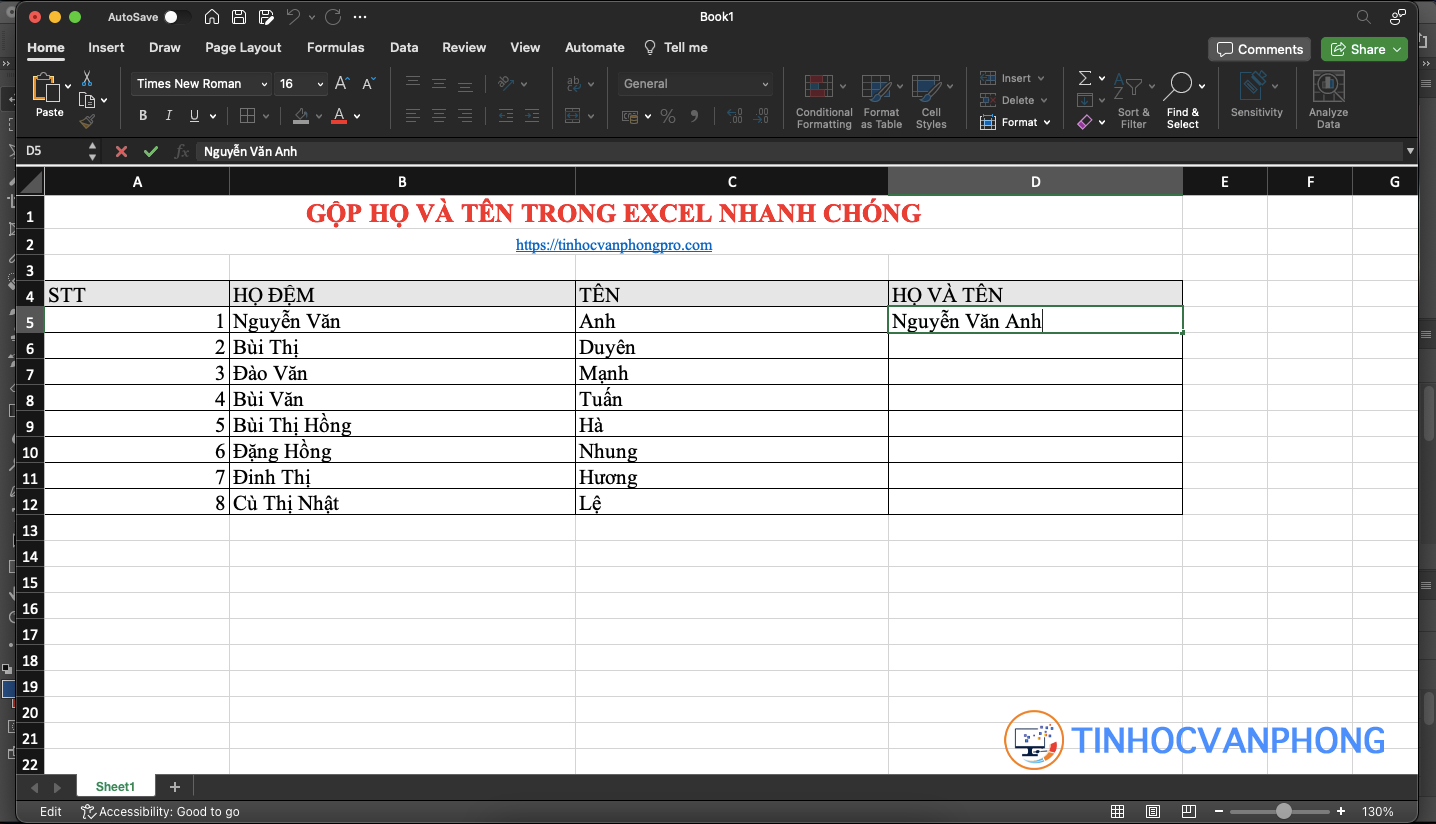
Task: Add a new sheet with plus button
Action: [x=175, y=787]
